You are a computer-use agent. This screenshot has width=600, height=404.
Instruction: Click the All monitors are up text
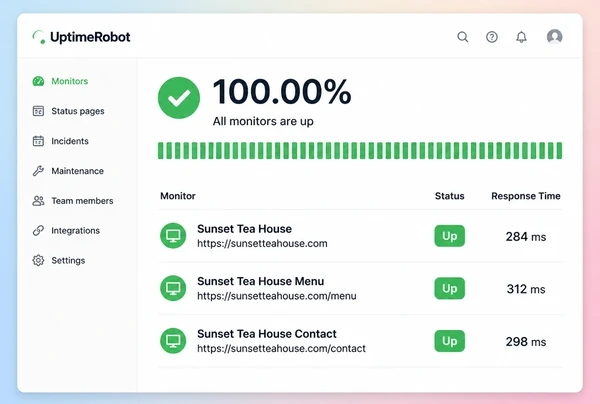click(263, 121)
